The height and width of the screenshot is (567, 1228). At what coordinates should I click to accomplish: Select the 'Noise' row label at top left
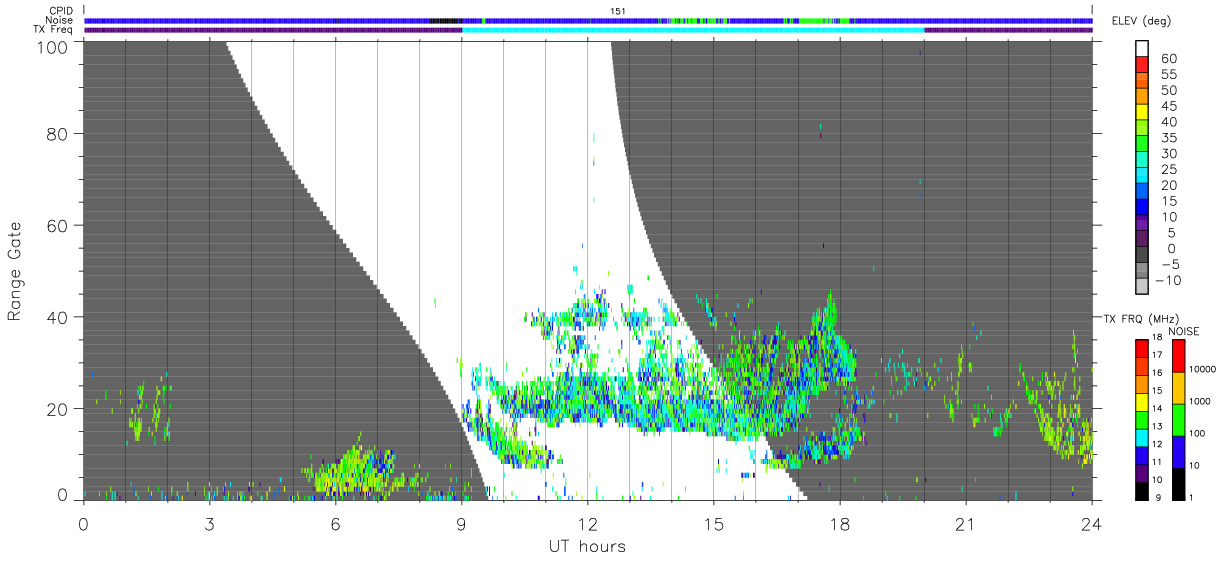click(59, 20)
